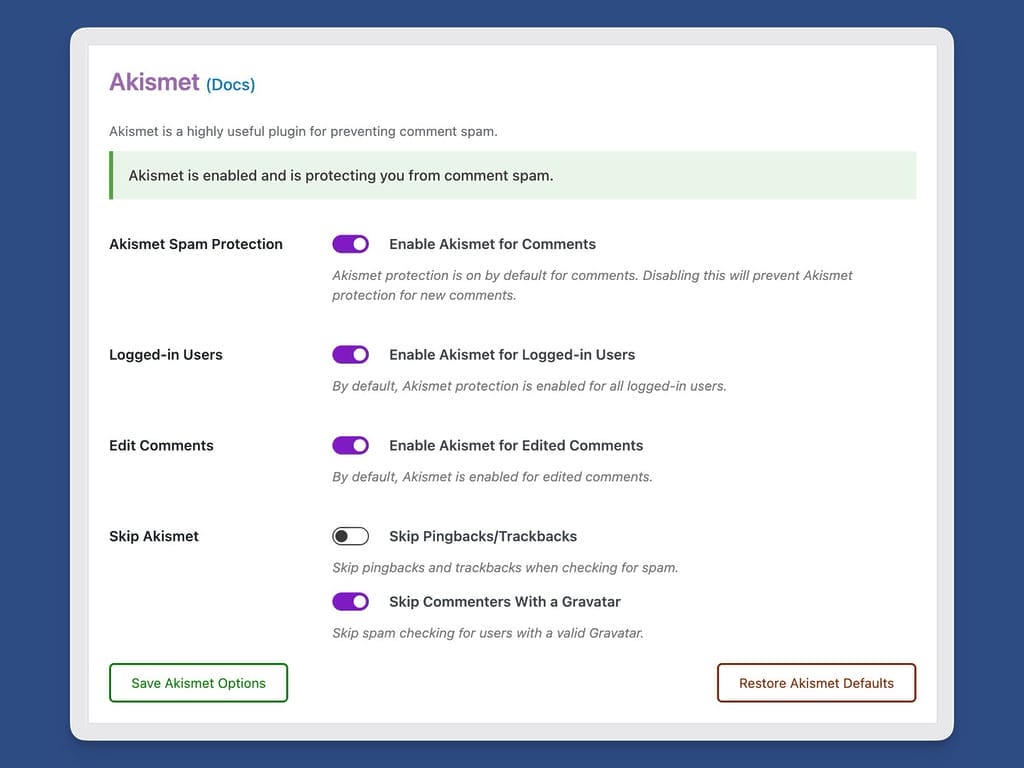Screen dimensions: 1024x768
Task: Turn off the Akismet for Logged-in Users switch
Action: tap(351, 355)
